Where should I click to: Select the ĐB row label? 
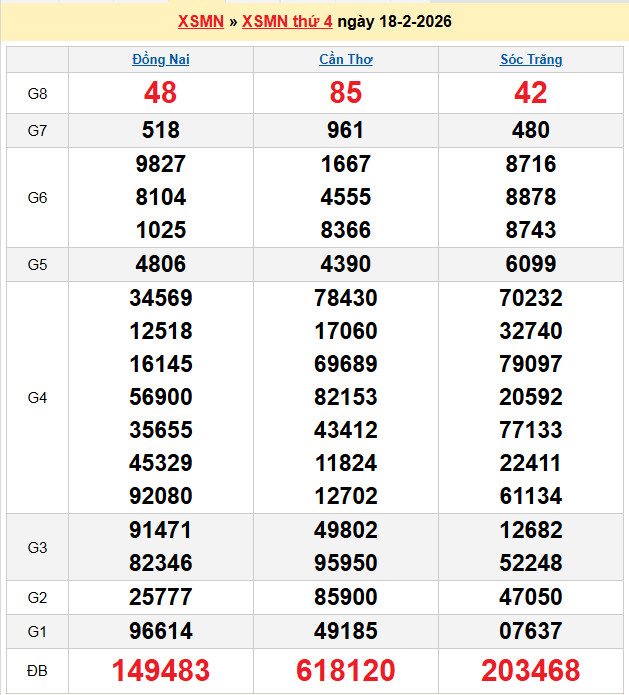38,670
